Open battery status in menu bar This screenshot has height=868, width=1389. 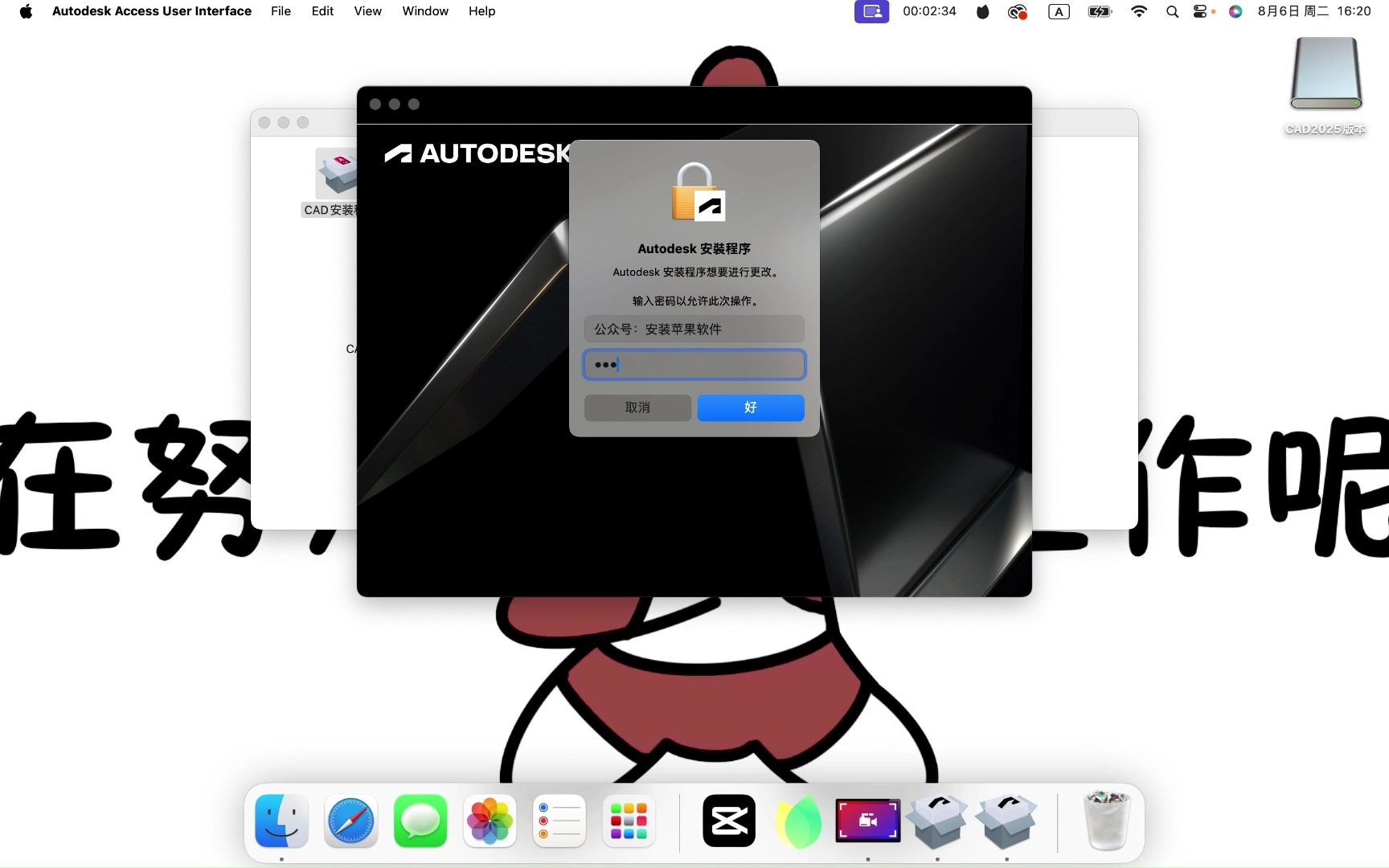point(1100,11)
